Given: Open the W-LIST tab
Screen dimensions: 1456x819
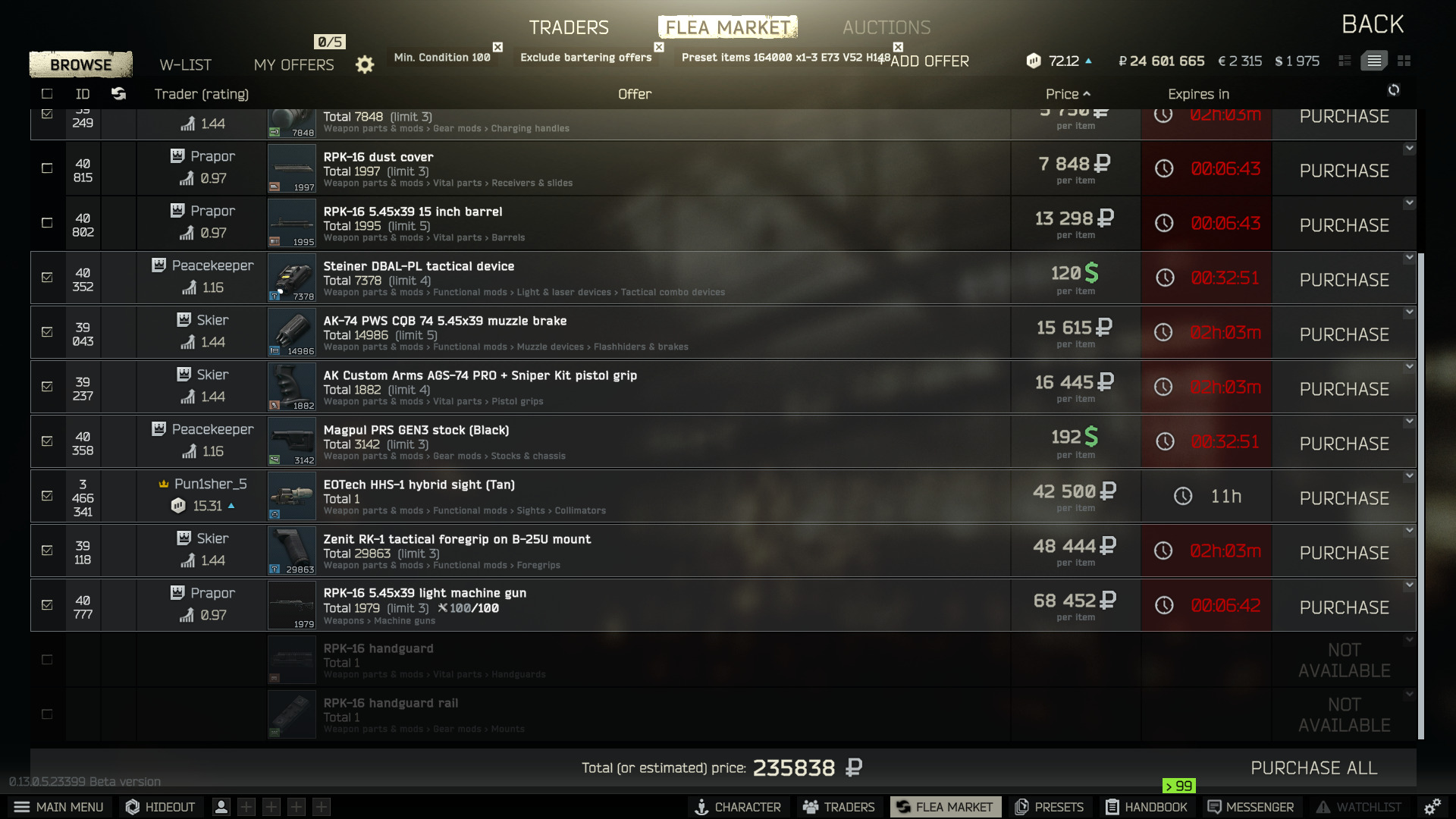Looking at the screenshot, I should pyautogui.click(x=186, y=65).
